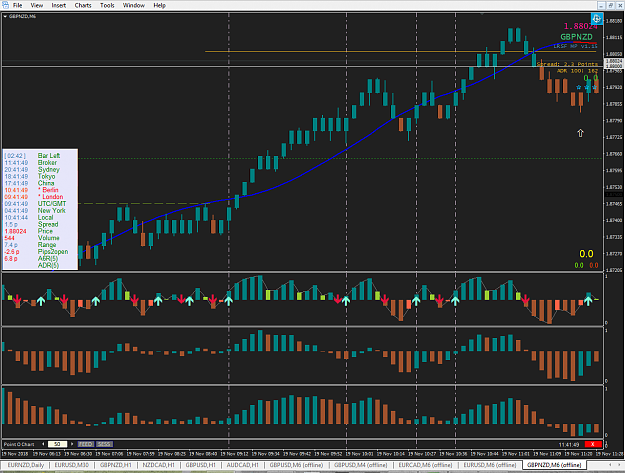Click the 11:41:49 clock in Point O Chart bar

(569, 444)
